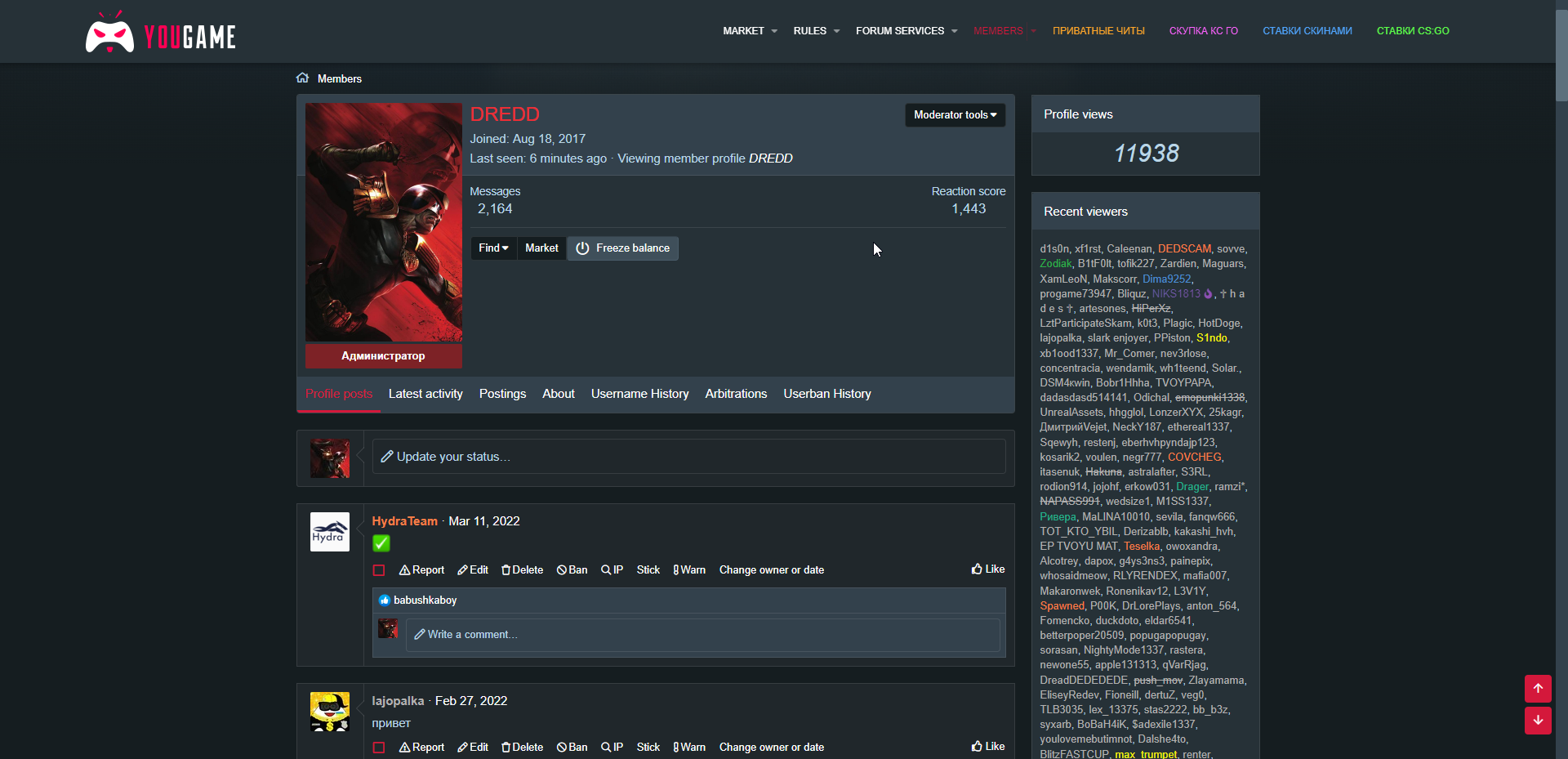This screenshot has width=1568, height=759.
Task: Switch to the Latest activity tab
Action: tap(425, 394)
